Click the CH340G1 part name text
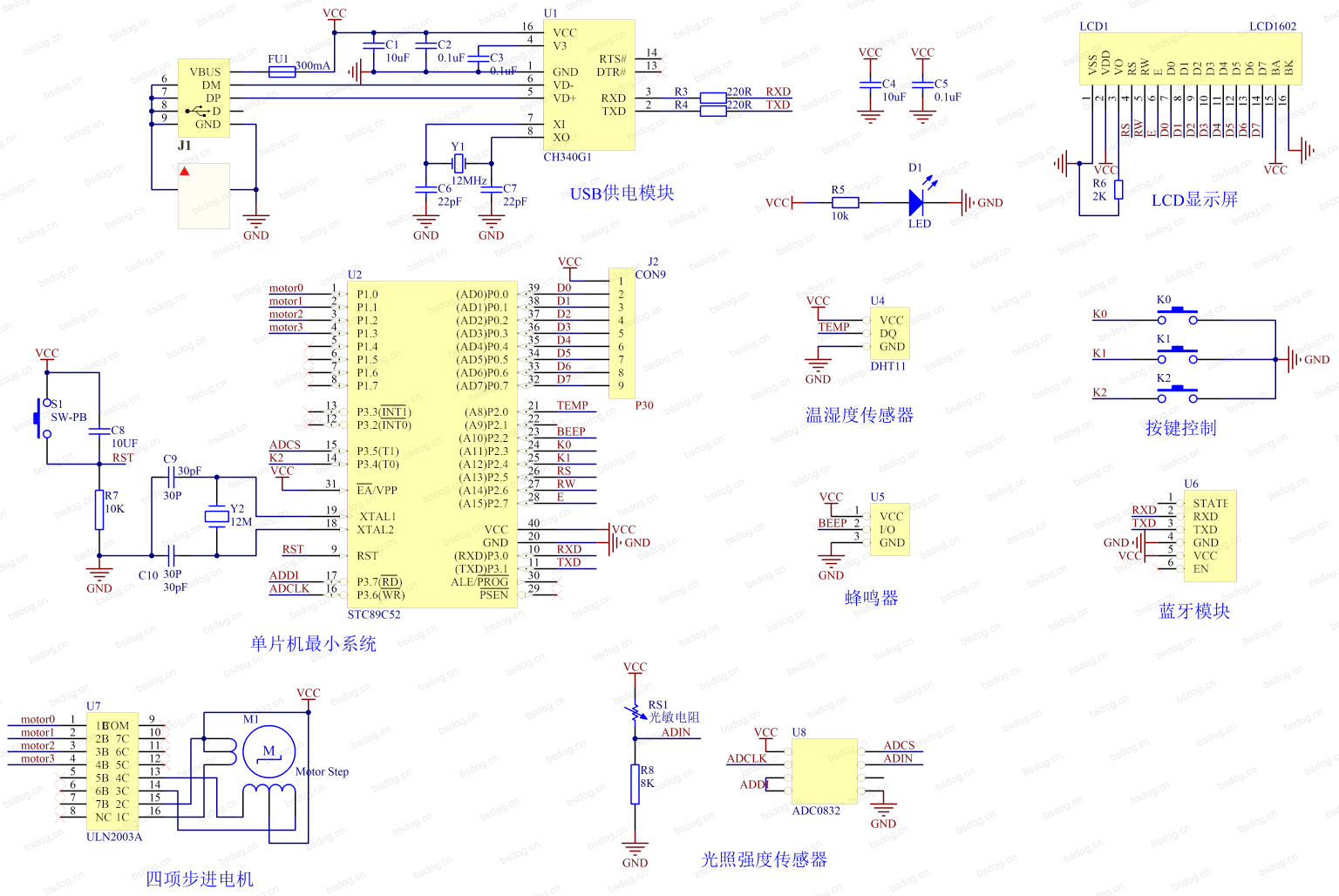The image size is (1339, 896). tap(568, 158)
